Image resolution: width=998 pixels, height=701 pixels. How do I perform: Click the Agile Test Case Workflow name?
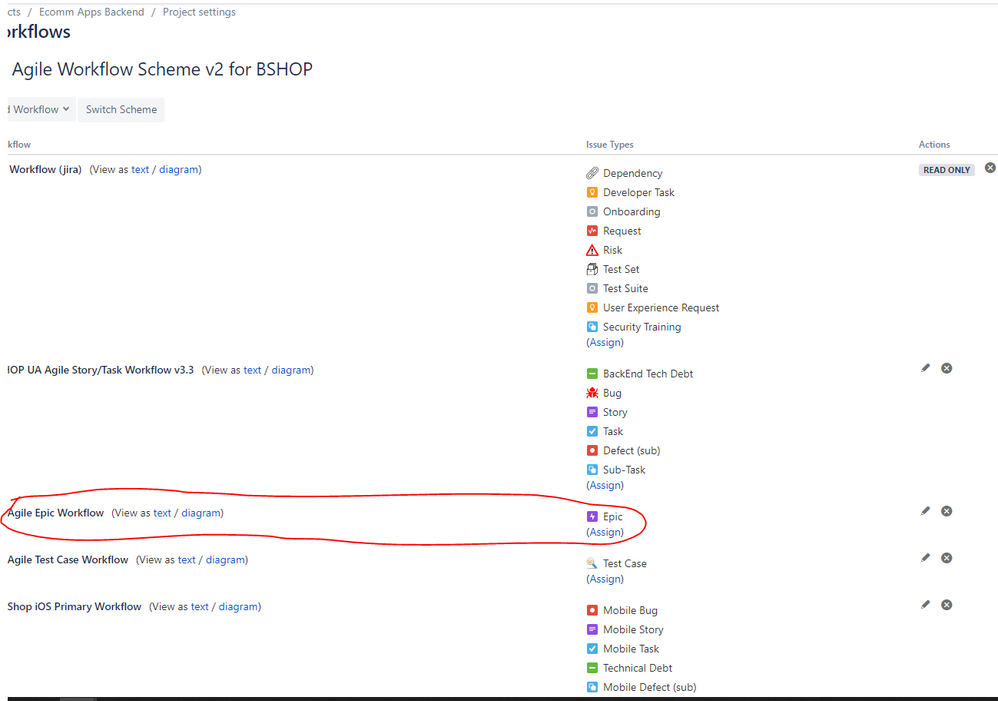point(68,560)
